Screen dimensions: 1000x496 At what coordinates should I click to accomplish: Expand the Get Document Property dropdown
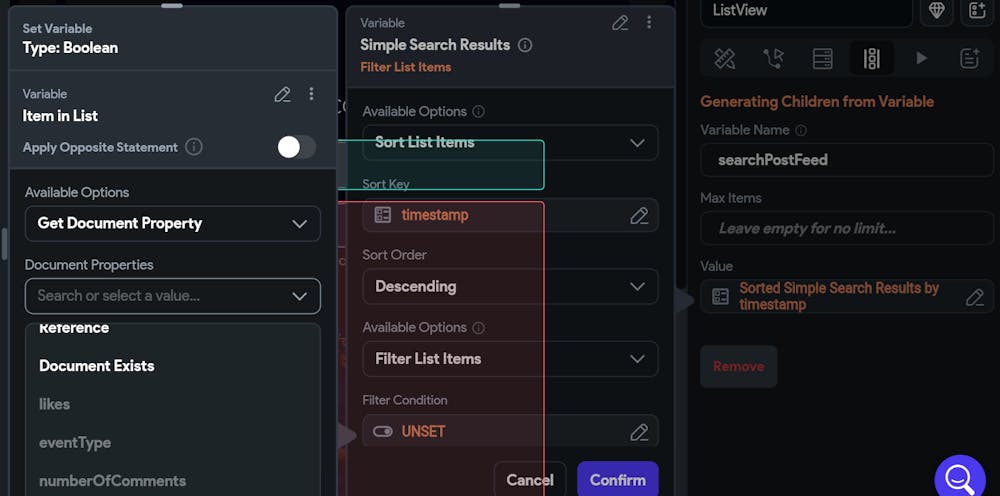pos(172,224)
